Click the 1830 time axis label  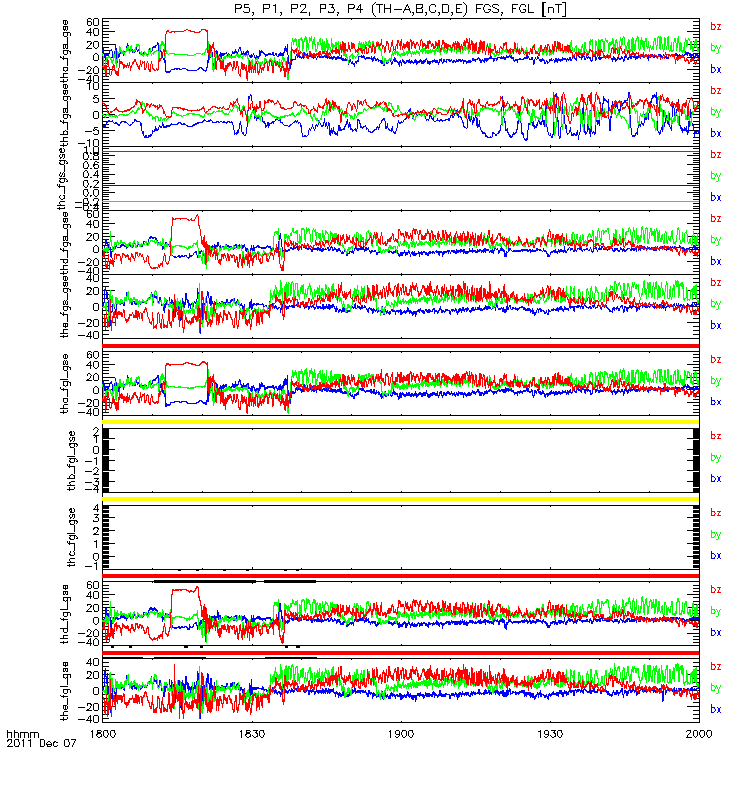pyautogui.click(x=252, y=734)
